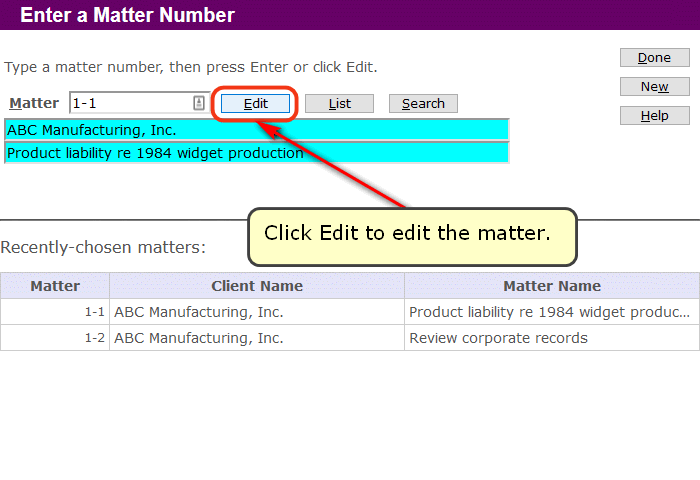Click the yellow 'Click Edit' callout bubble
700x480 pixels.
tap(412, 236)
